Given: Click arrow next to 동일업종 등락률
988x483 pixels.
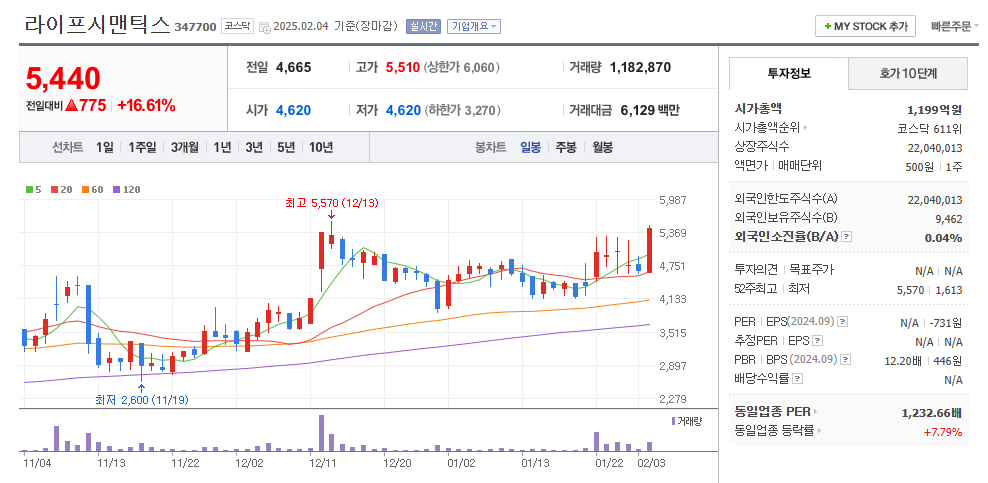Looking at the screenshot, I should tap(820, 431).
